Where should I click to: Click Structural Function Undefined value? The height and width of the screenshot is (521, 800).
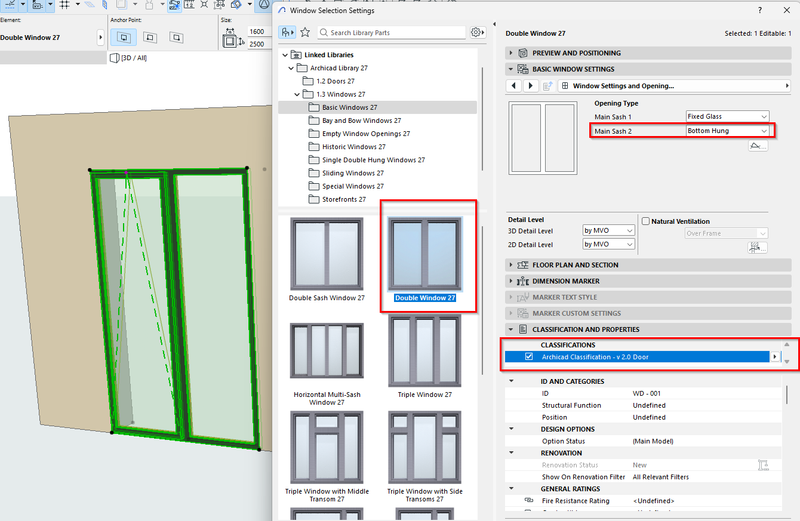(x=649, y=405)
